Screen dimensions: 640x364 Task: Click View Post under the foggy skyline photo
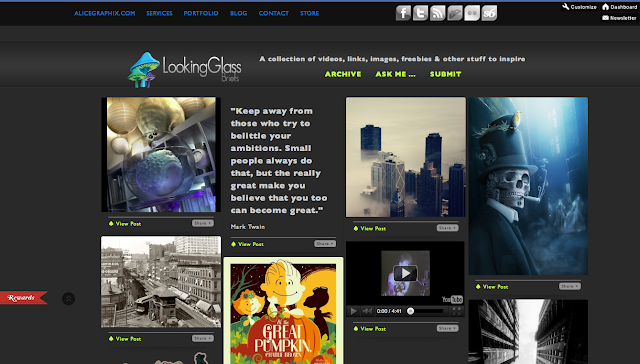[370, 229]
